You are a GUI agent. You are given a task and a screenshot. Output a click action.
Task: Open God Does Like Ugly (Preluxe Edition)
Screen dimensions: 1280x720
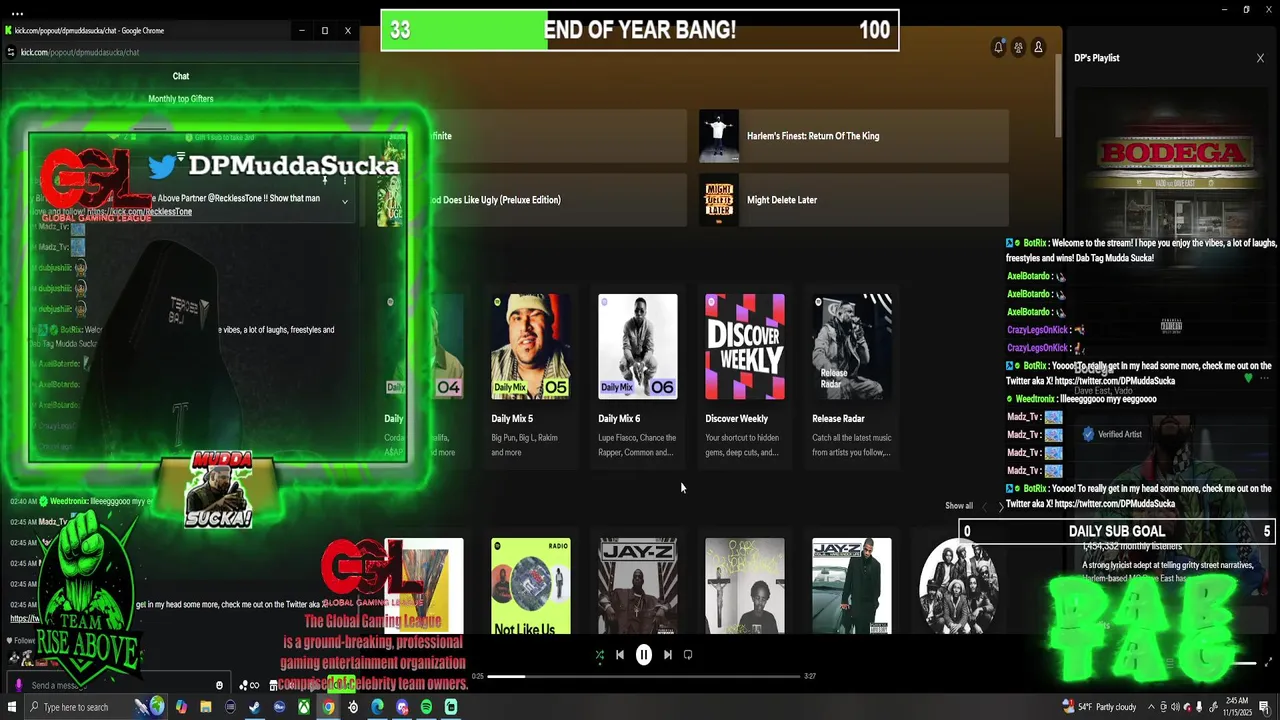(531, 200)
